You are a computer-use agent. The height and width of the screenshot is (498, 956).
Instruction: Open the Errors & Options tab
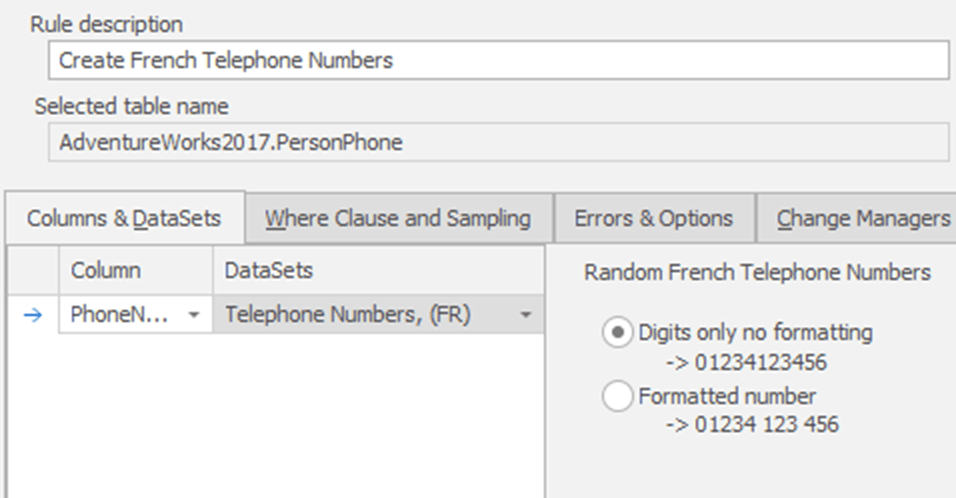point(654,218)
